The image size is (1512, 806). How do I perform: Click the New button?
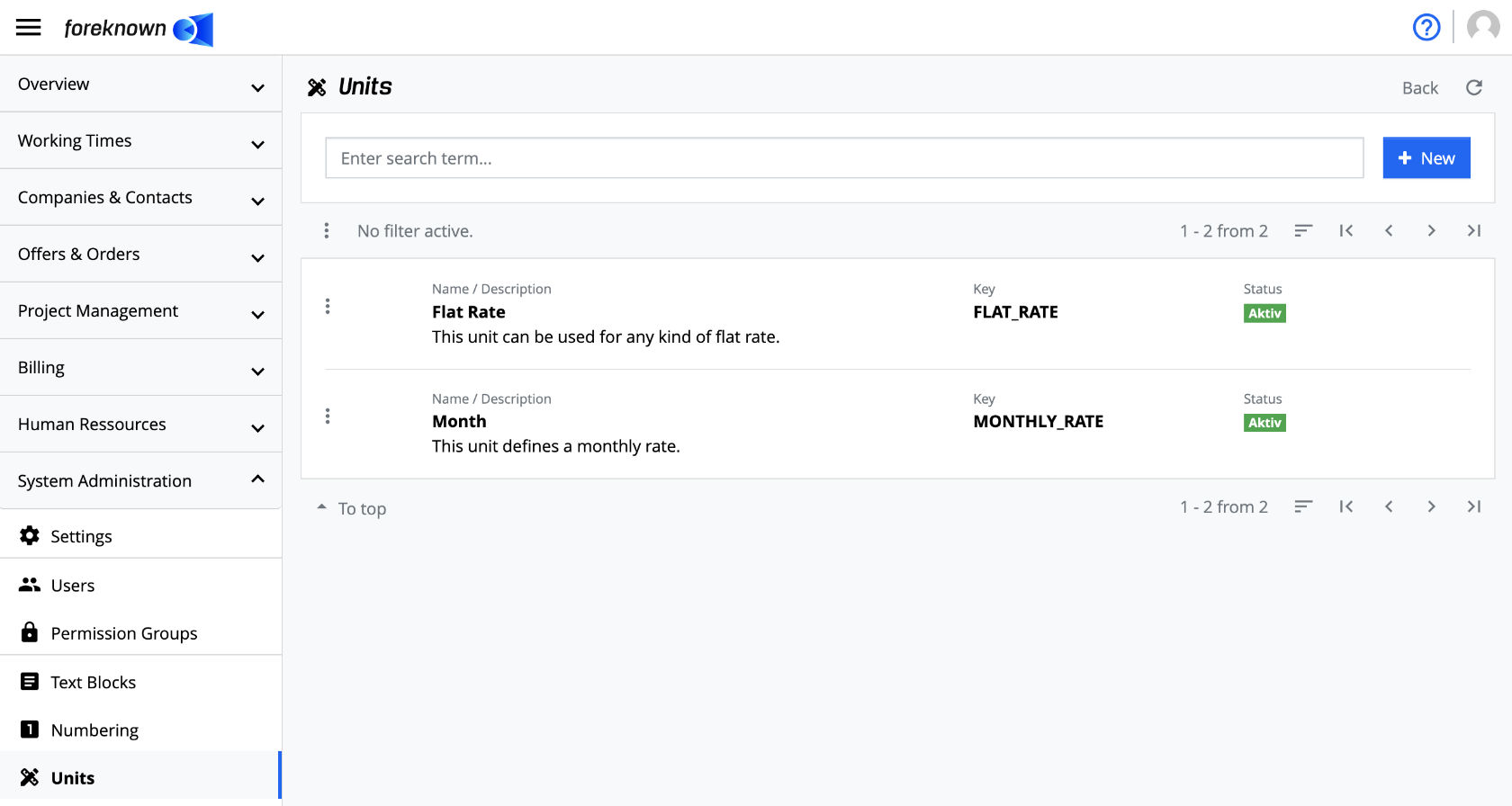pos(1426,157)
